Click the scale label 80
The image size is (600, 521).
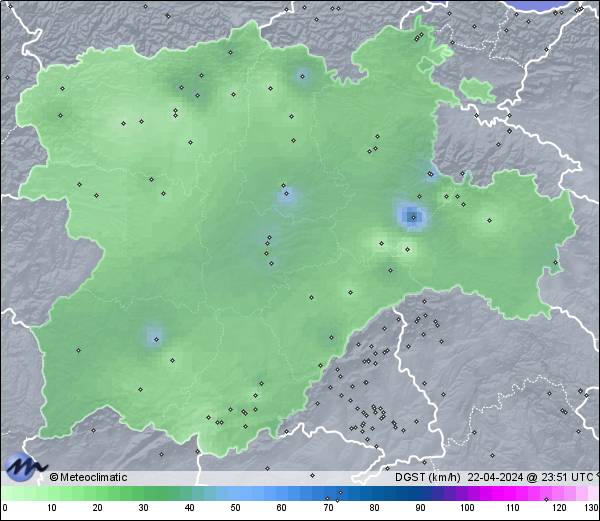point(374,508)
